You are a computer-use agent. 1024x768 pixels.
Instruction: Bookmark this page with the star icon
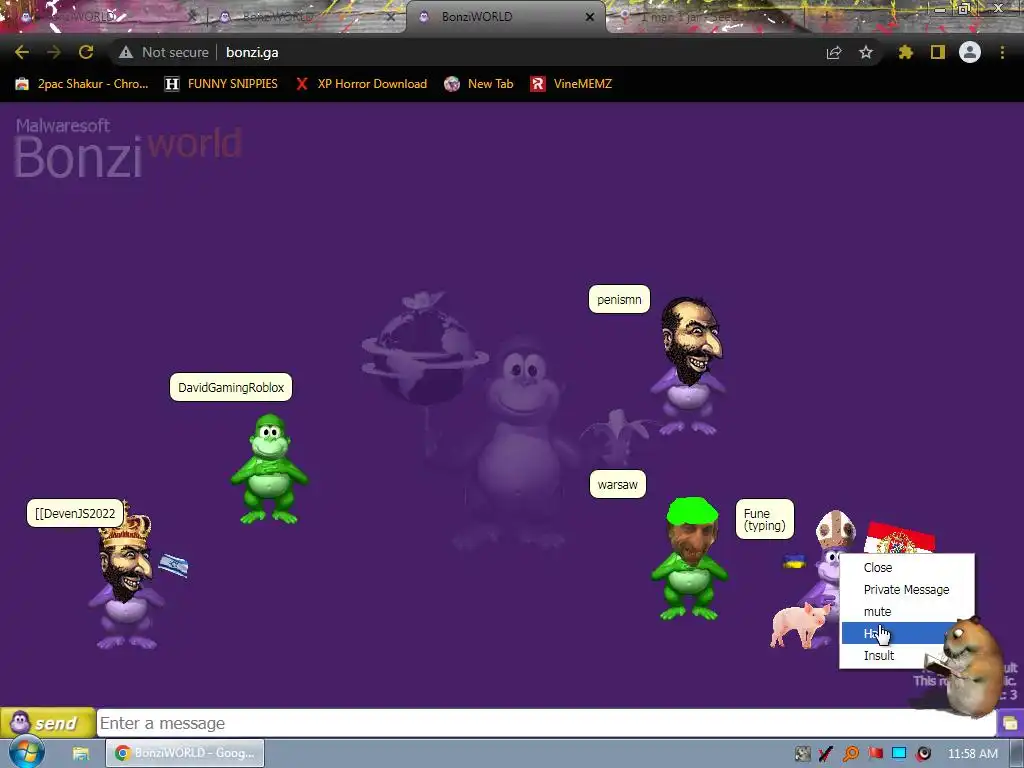click(866, 52)
